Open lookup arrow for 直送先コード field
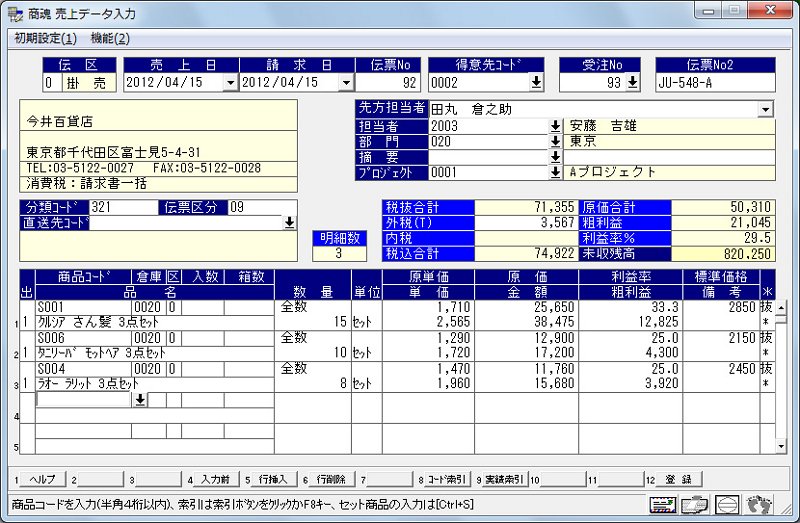This screenshot has height=523, width=800. click(x=289, y=222)
